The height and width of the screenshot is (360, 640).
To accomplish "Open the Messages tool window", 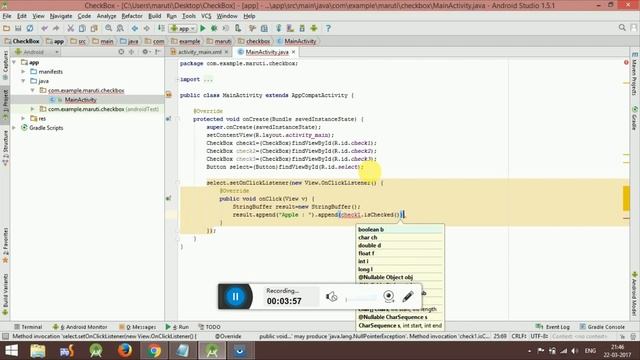I will click(137, 327).
